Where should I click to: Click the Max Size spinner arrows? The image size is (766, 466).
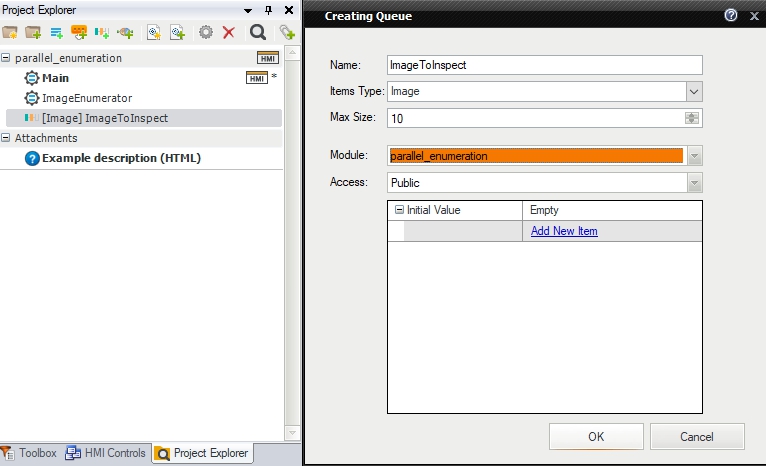pyautogui.click(x=691, y=118)
